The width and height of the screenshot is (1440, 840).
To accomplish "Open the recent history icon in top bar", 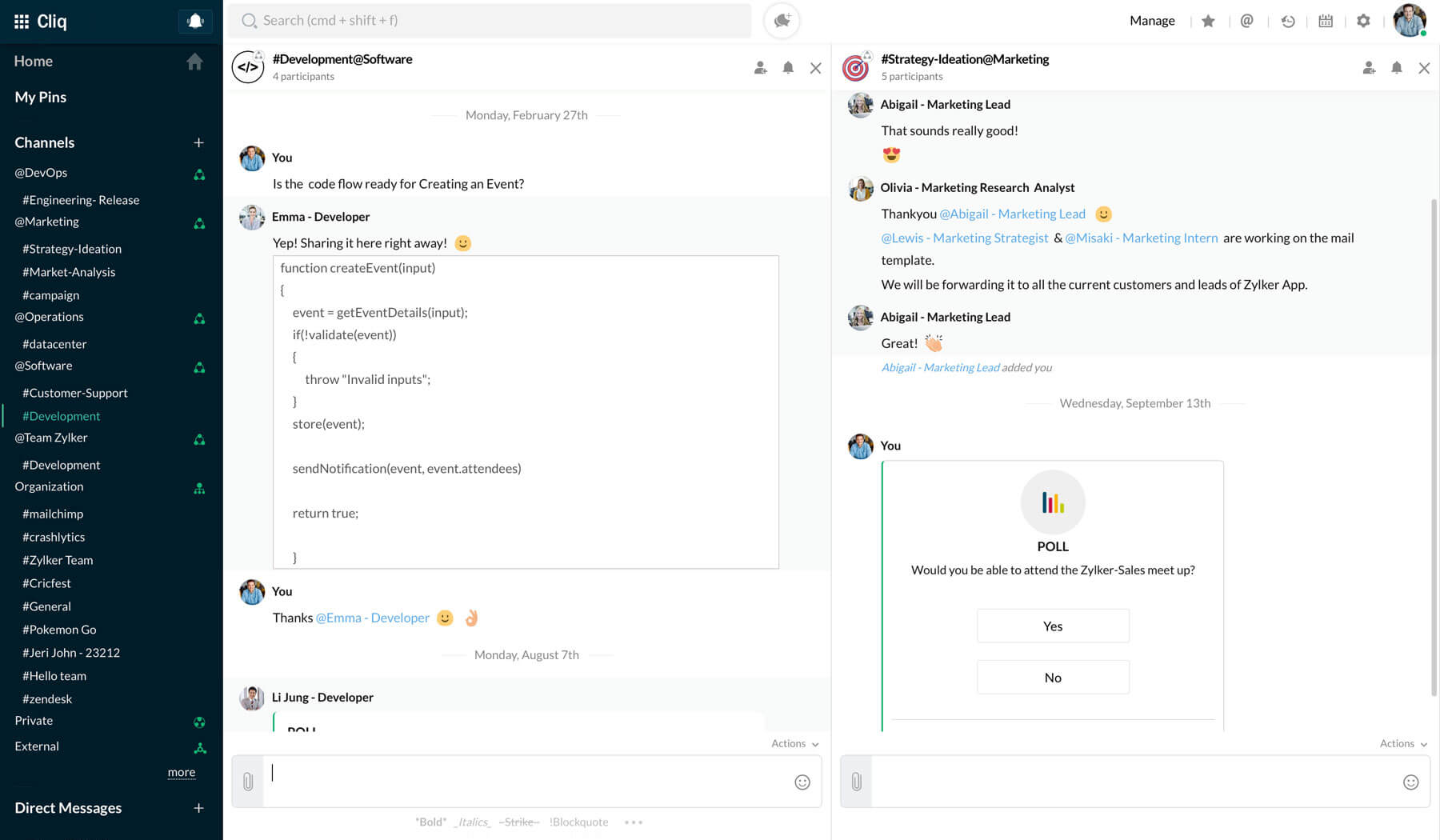I will point(1288,20).
